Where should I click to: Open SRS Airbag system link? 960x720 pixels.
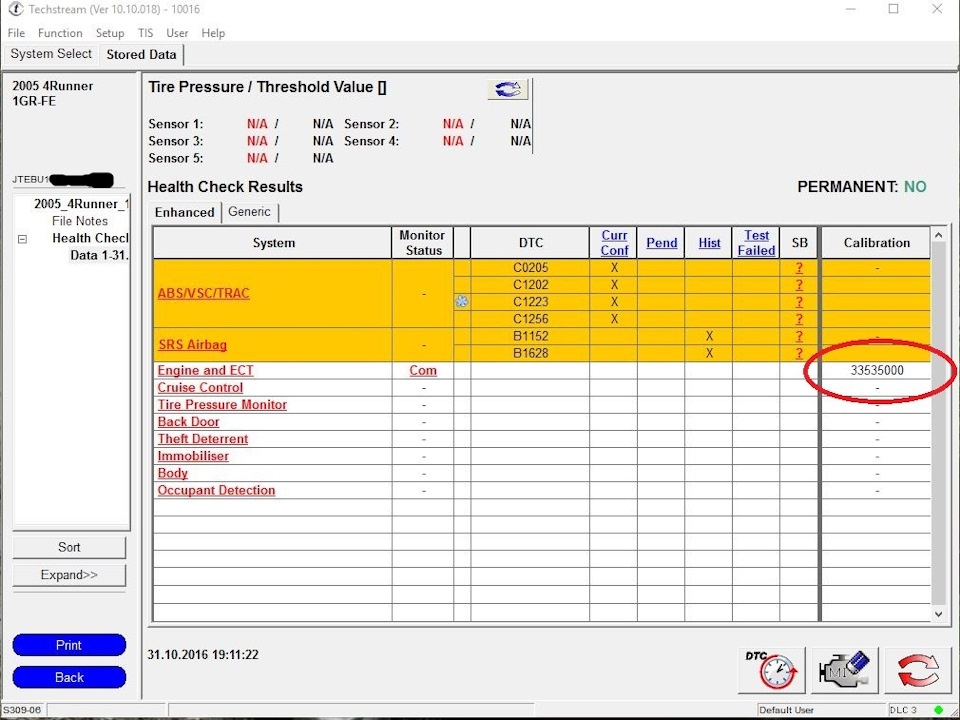193,345
